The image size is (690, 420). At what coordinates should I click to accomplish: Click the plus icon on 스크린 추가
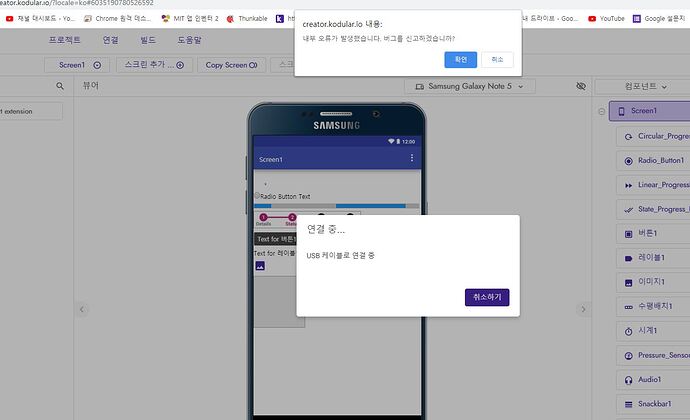tap(180, 65)
